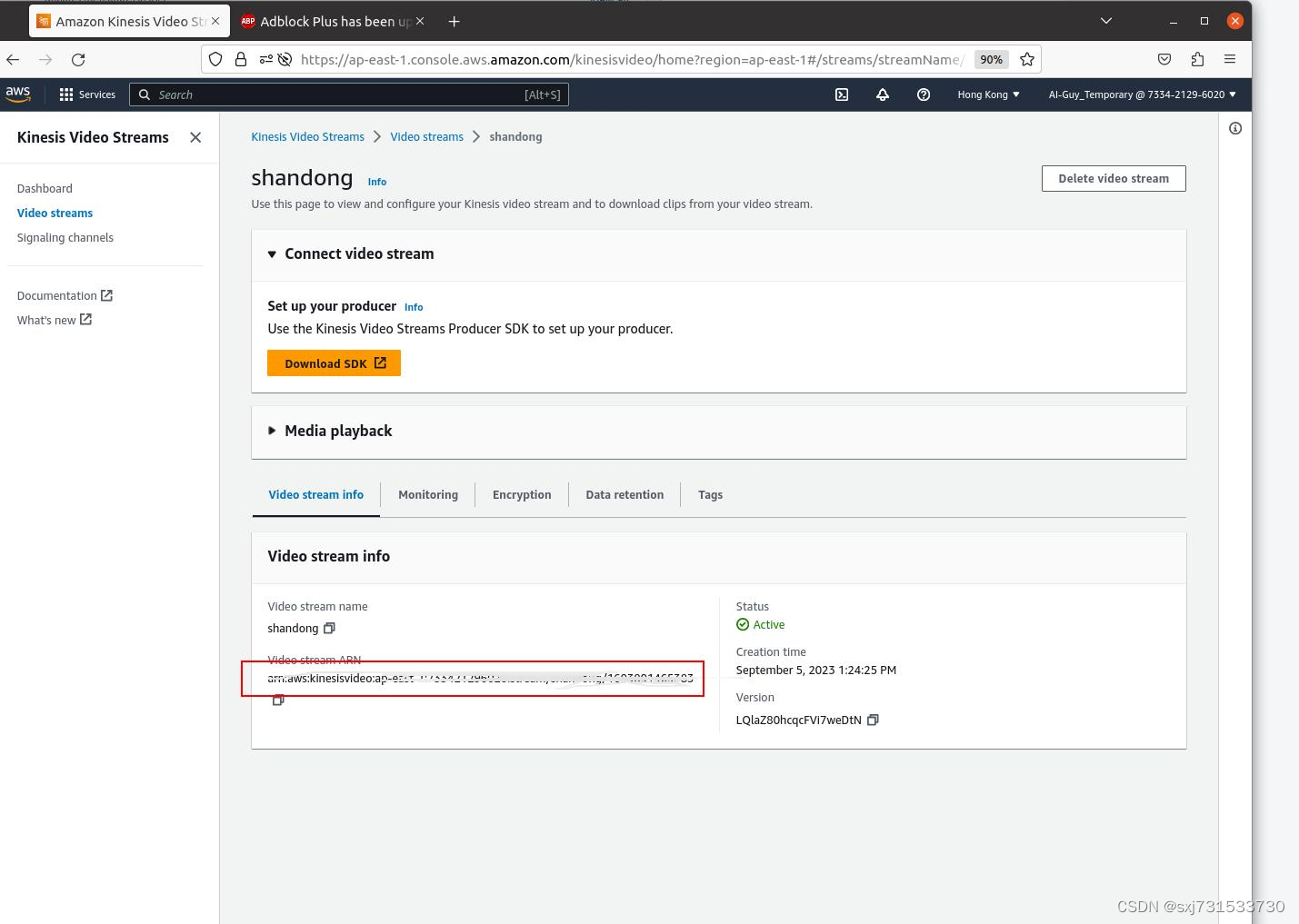Click the site lock padlock icon
The height and width of the screenshot is (924, 1299).
click(x=241, y=59)
